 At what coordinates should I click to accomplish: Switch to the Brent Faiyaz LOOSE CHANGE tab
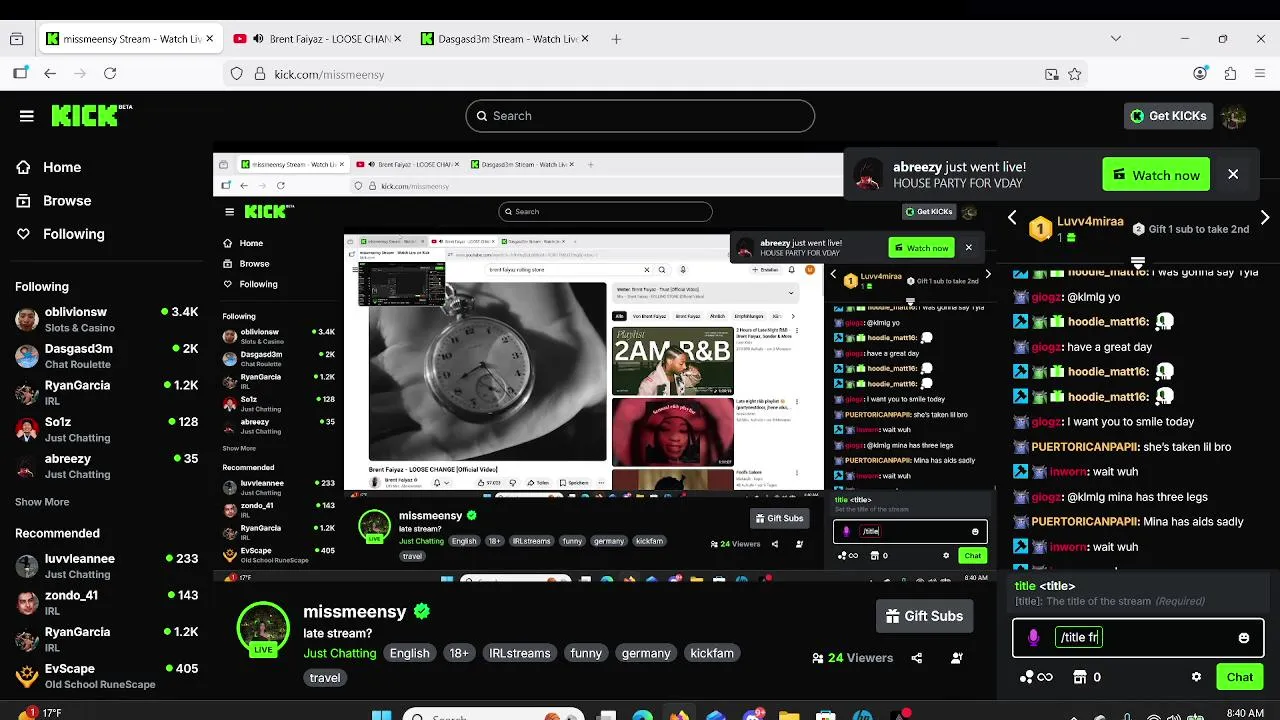coord(316,39)
